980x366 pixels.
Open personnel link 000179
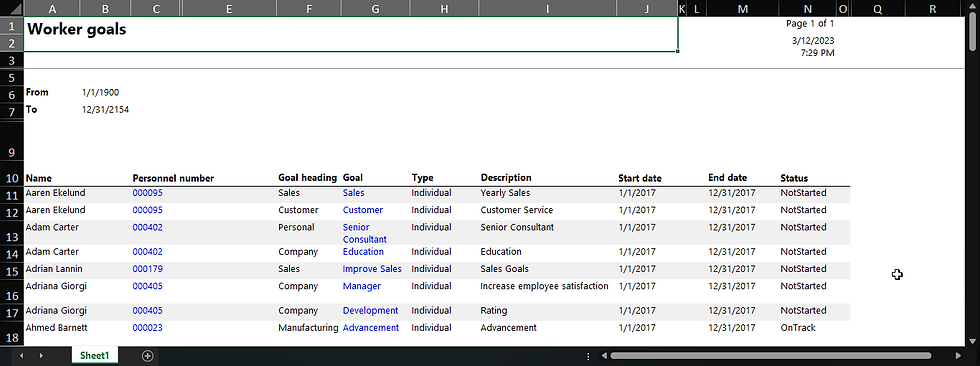click(148, 269)
